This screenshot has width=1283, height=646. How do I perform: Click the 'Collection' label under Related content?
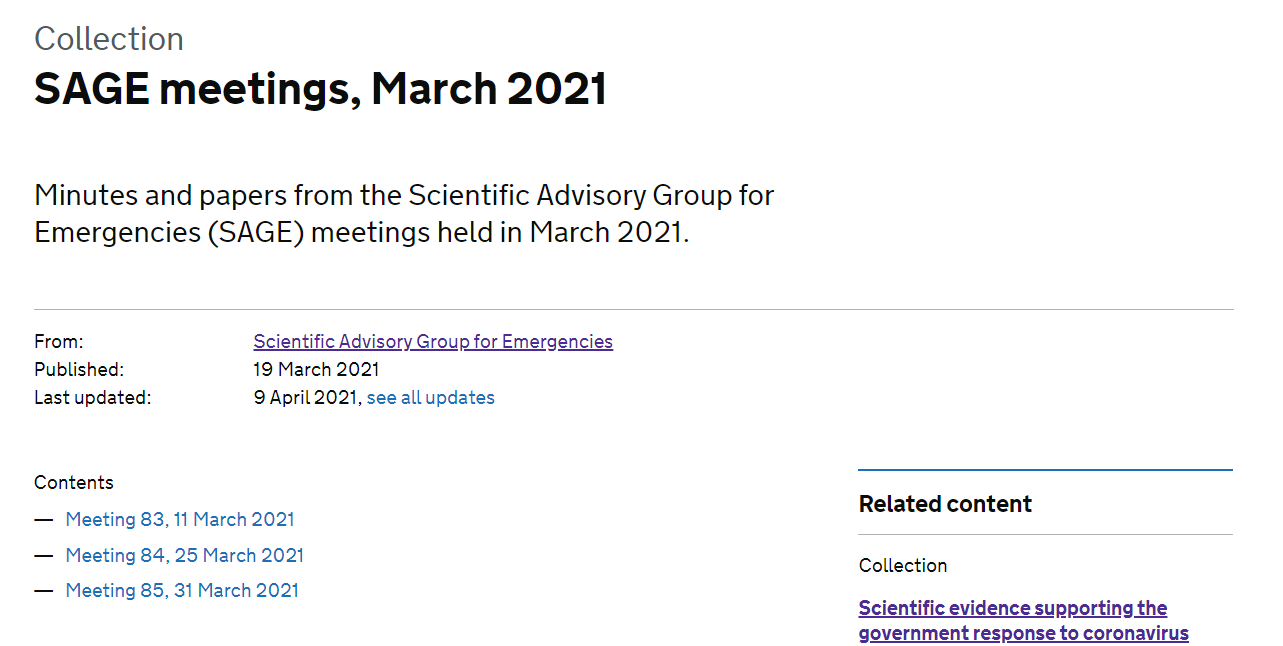902,566
